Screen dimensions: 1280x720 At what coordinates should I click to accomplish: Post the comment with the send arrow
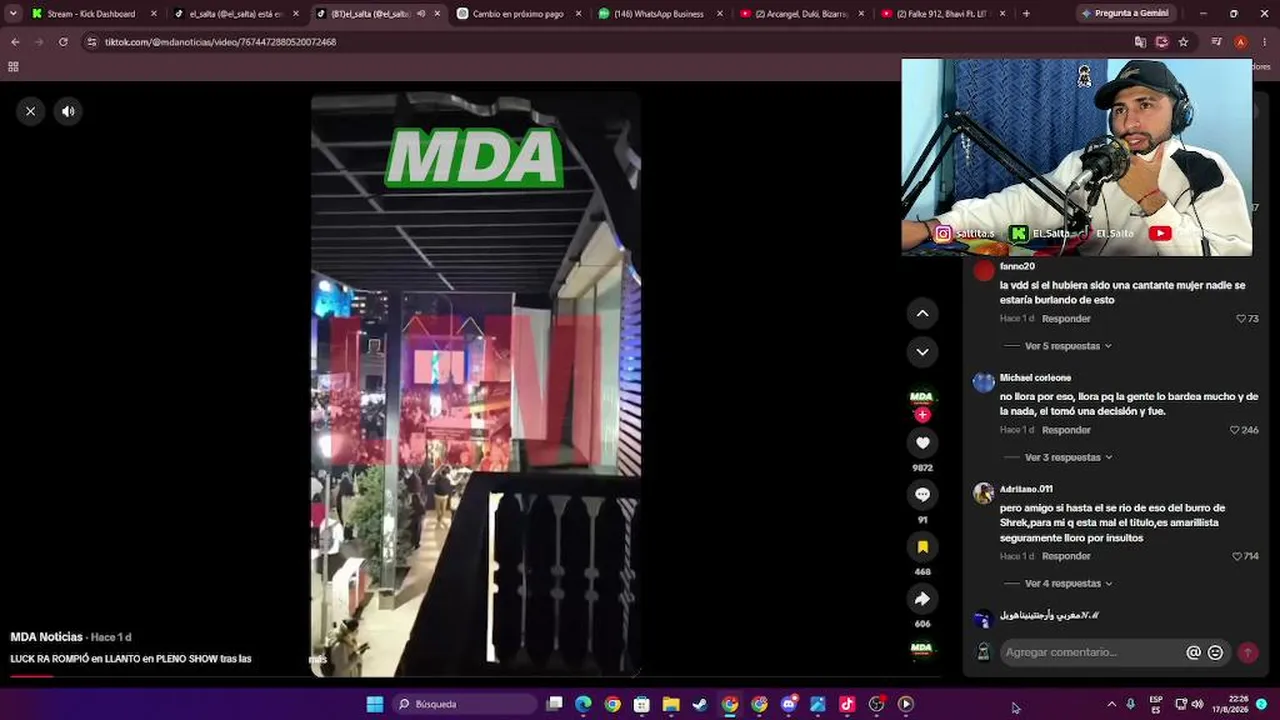click(x=1247, y=652)
